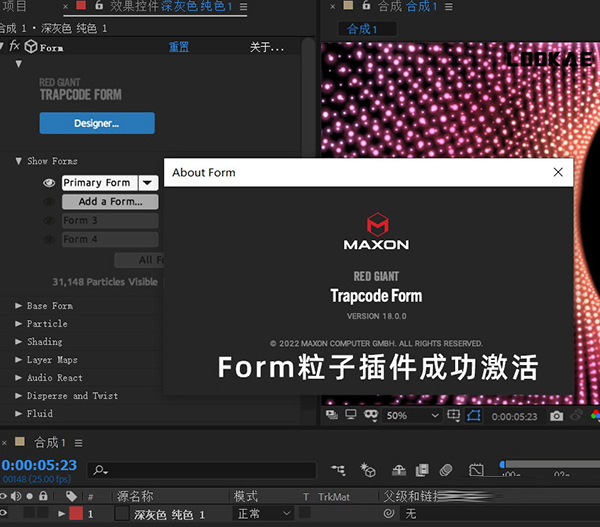Viewport: 600px width, 527px height.
Task: Click the monitor preview icon
Action: pos(351,414)
